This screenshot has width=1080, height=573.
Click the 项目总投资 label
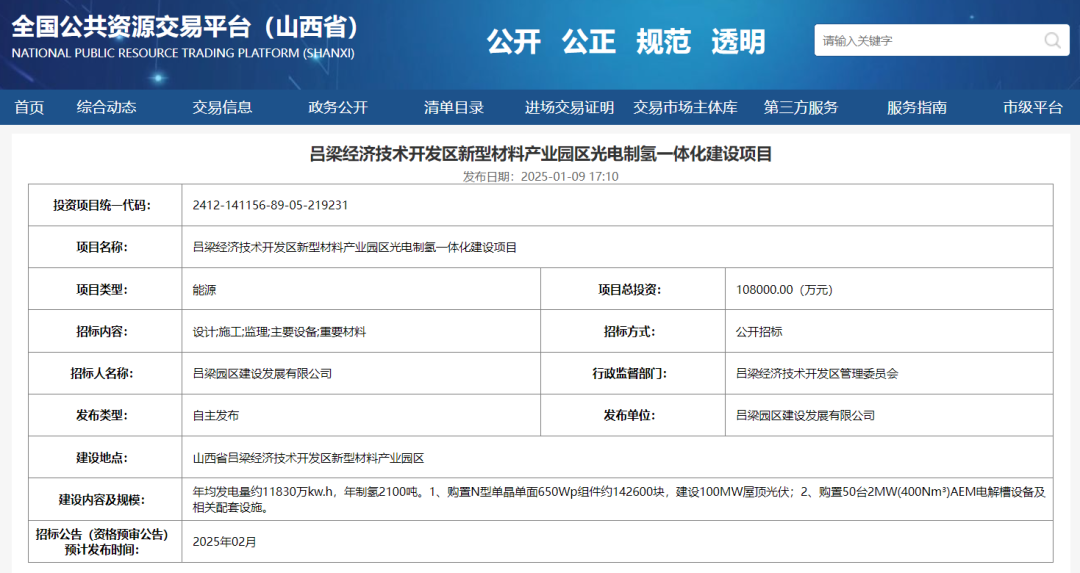tap(630, 290)
